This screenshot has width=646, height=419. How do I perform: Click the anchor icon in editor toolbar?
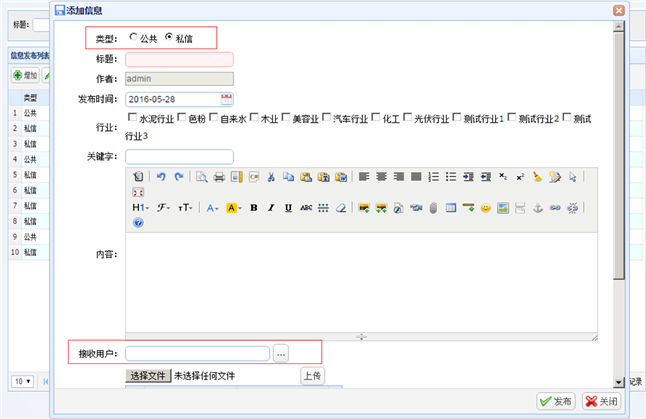(x=537, y=208)
